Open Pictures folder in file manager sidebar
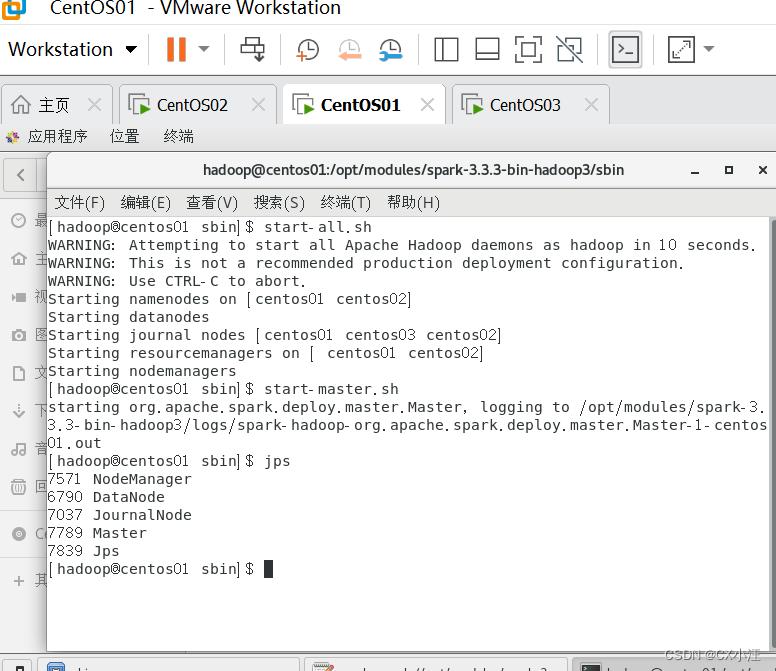 (x=19, y=336)
